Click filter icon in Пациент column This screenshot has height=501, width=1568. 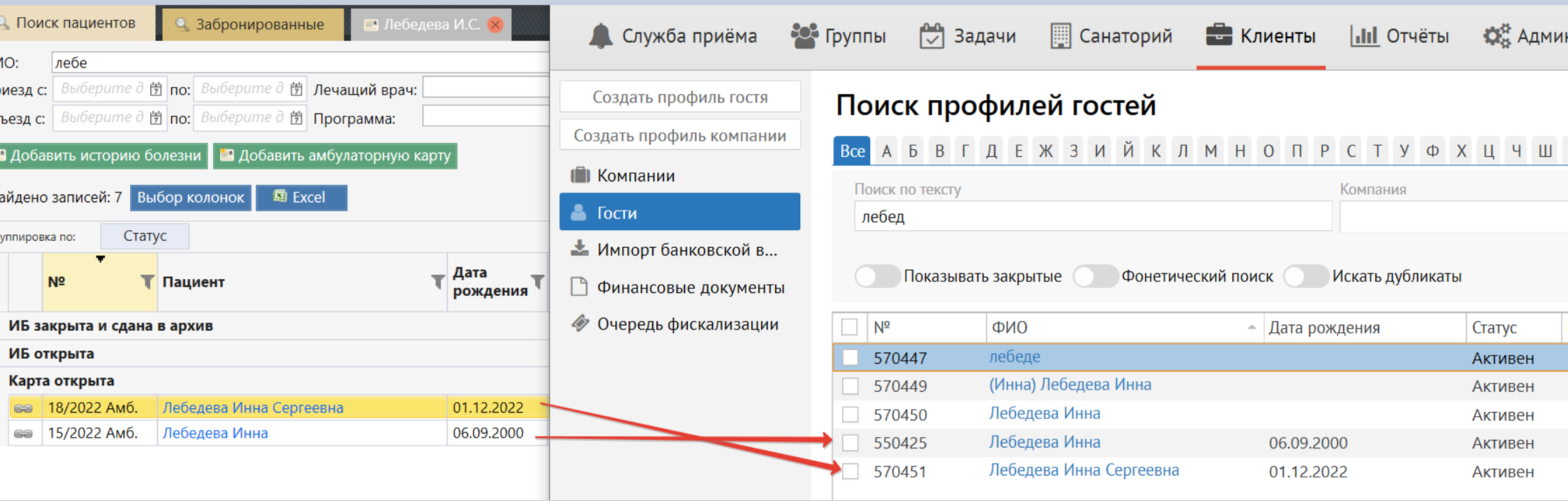(x=438, y=282)
